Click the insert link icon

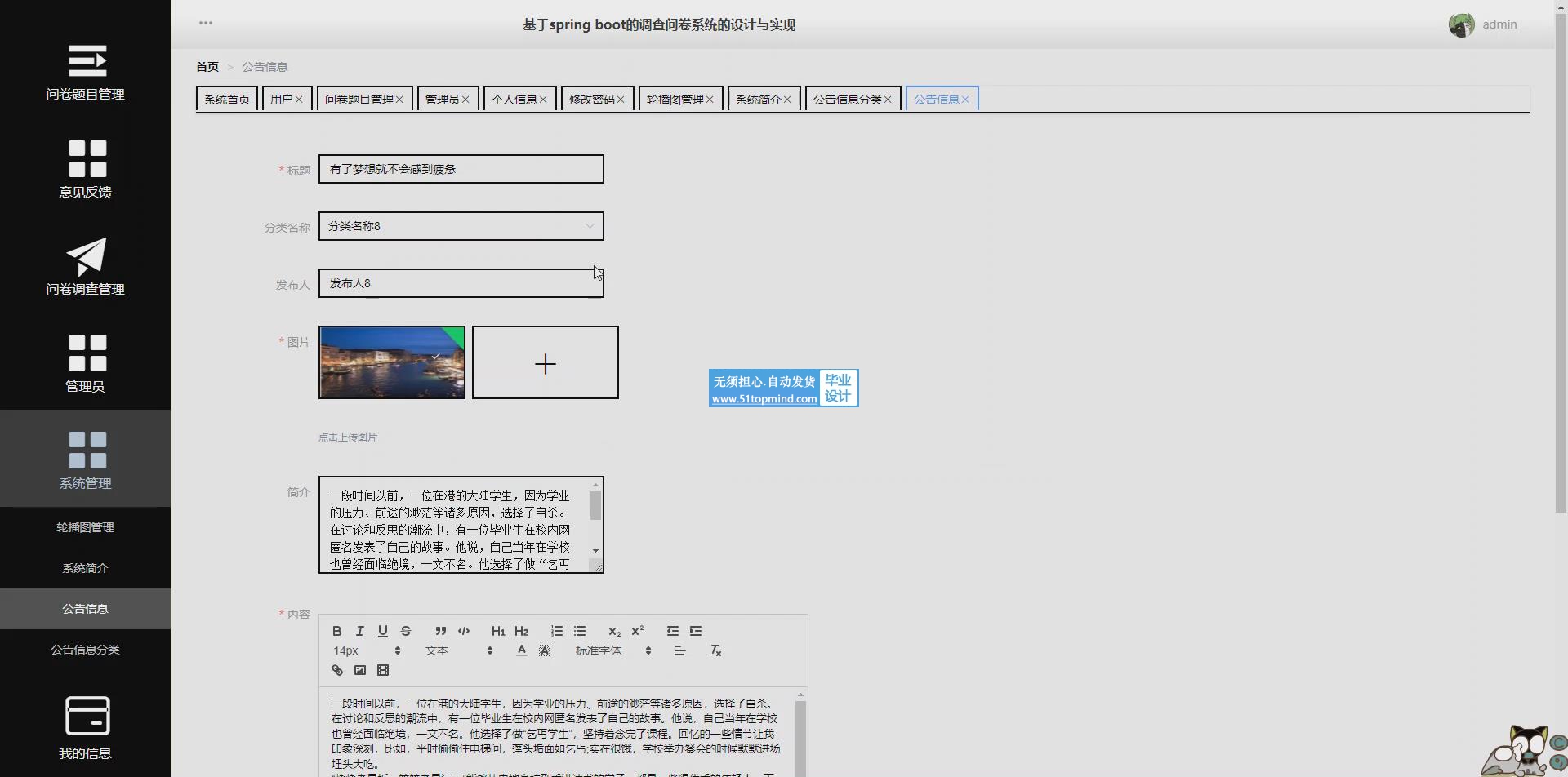pos(336,670)
